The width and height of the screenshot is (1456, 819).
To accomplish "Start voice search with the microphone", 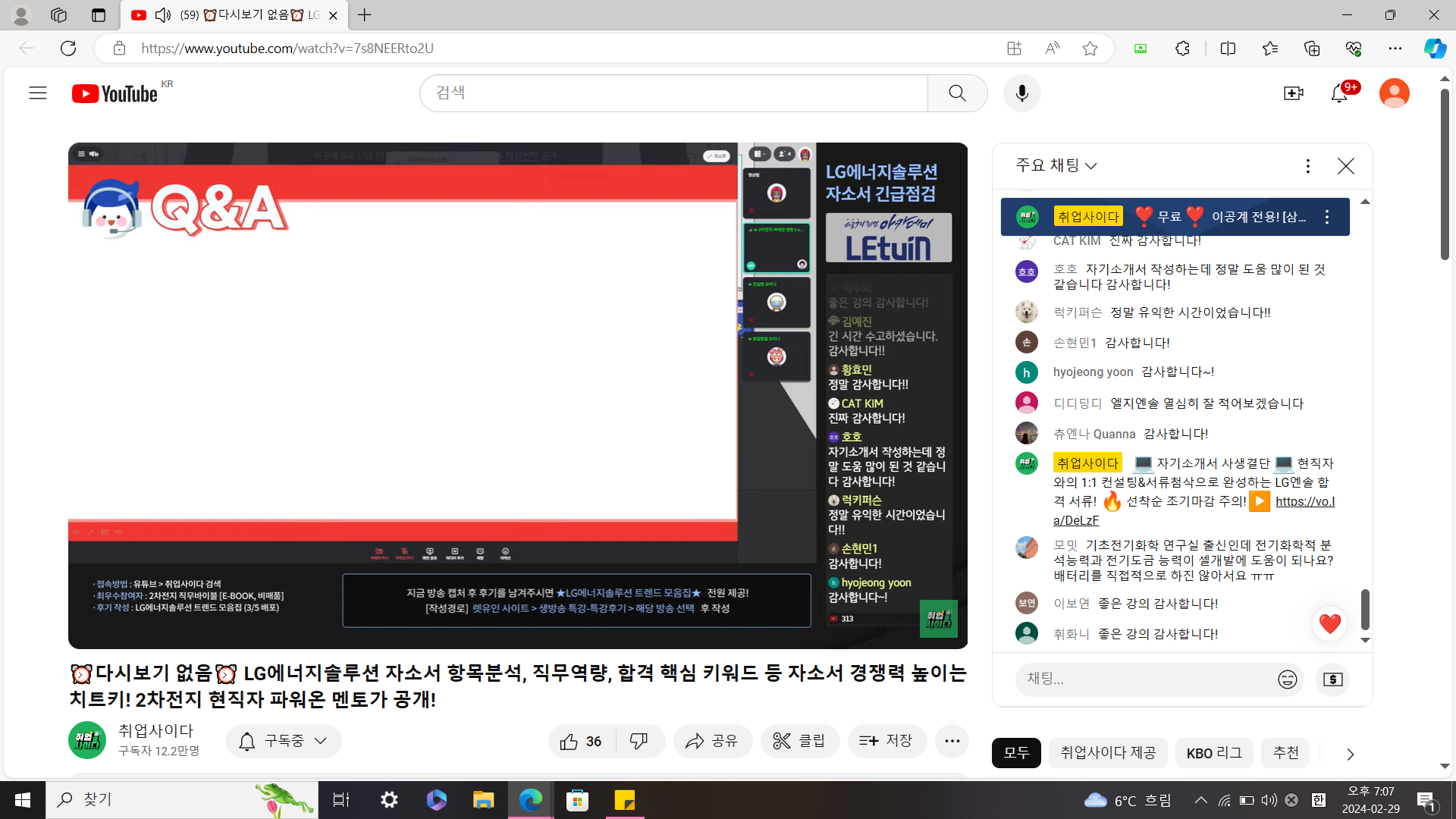I will [x=1021, y=93].
